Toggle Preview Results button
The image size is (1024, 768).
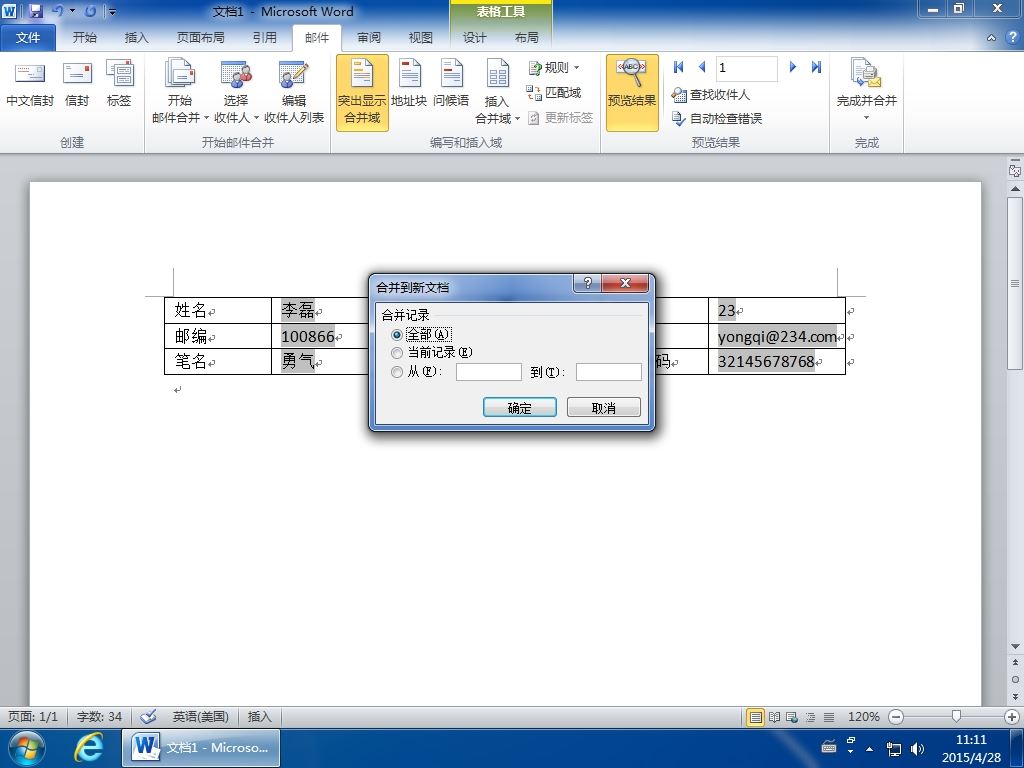coord(632,93)
